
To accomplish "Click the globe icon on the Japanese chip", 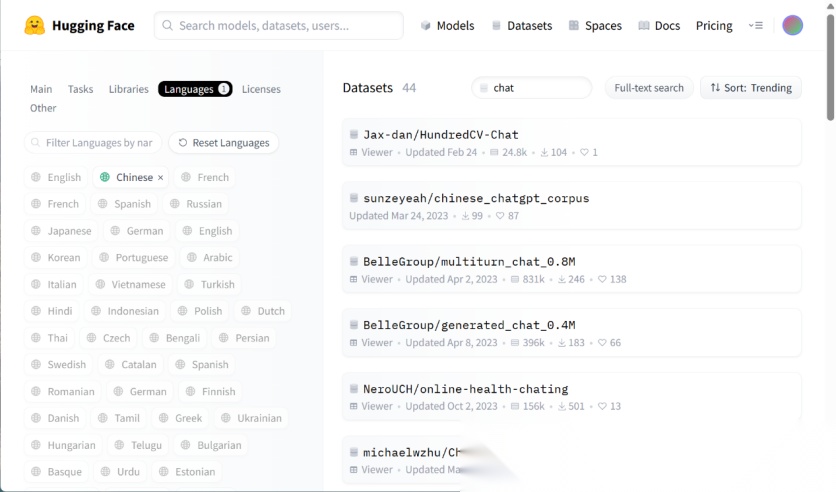I will click(36, 231).
